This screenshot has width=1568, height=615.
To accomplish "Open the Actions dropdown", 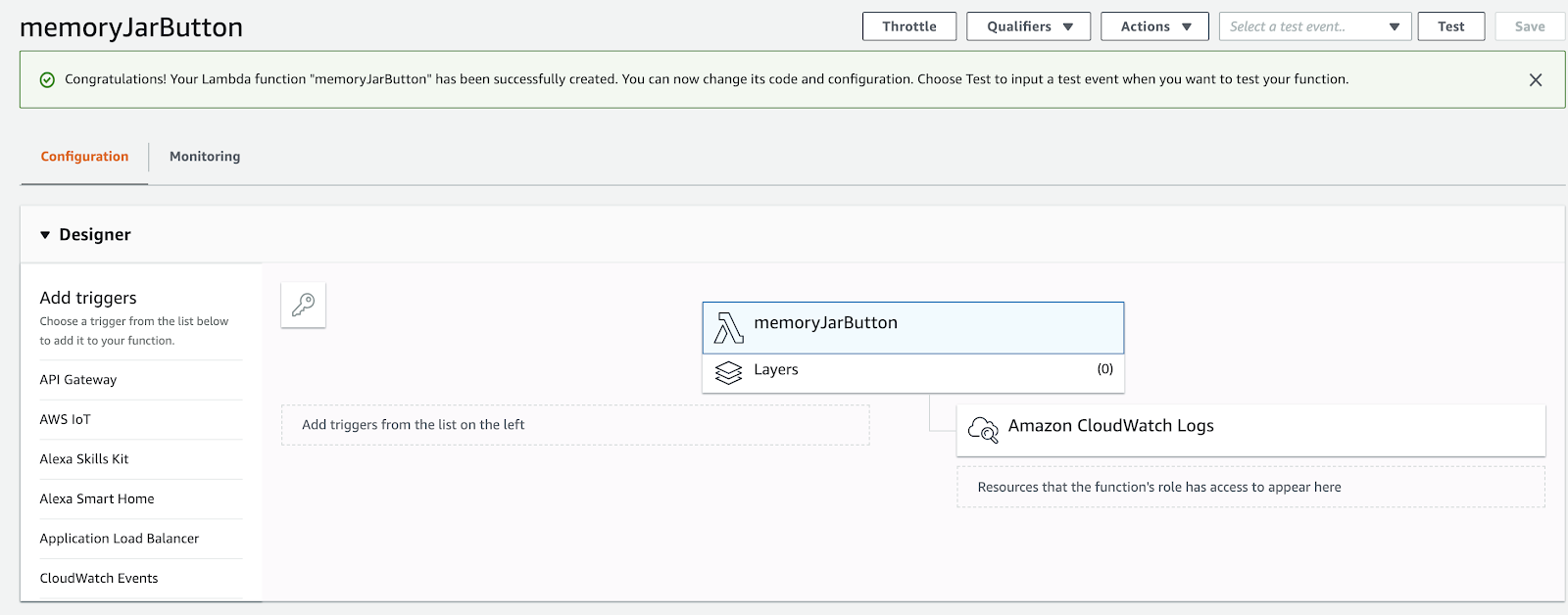I will [x=1155, y=26].
